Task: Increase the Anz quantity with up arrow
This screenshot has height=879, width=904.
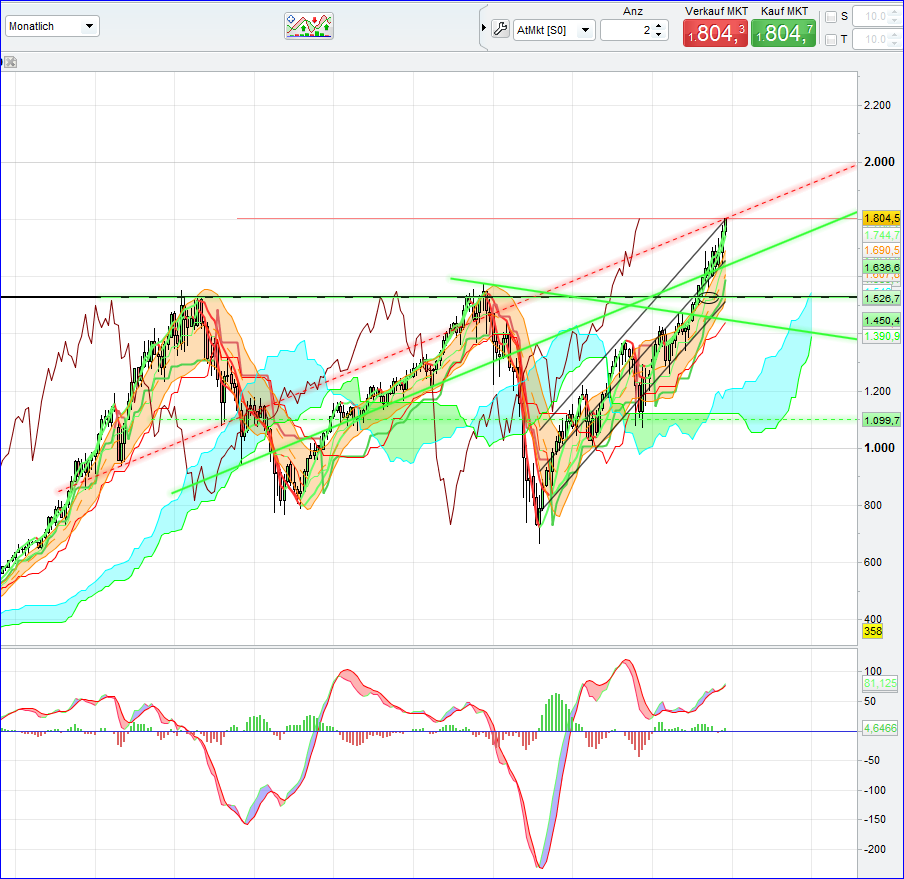Action: point(659,26)
